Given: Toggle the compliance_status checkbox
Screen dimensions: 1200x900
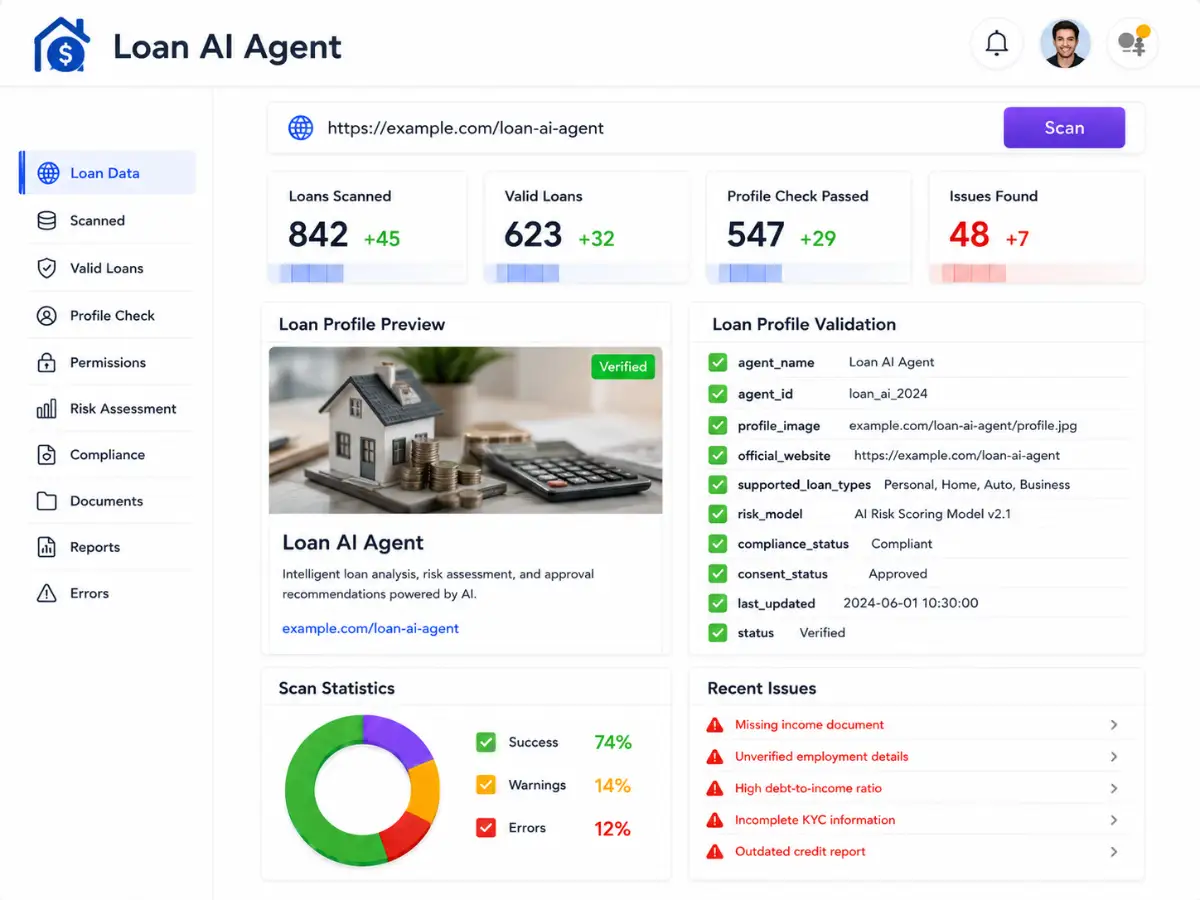Looking at the screenshot, I should 718,544.
